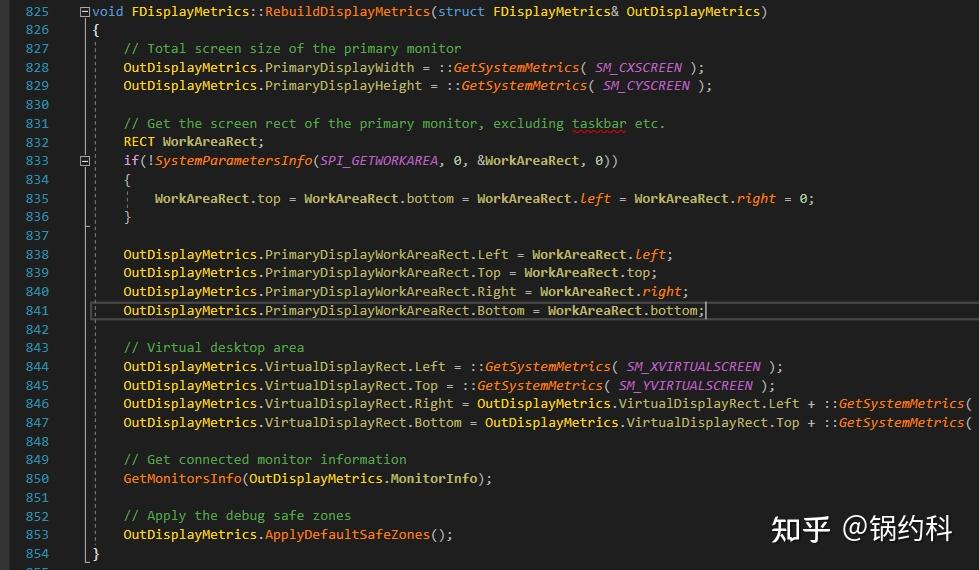
Task: Click PrimaryDisplayWorkAreaRect.Right on line 840
Action: (390, 292)
